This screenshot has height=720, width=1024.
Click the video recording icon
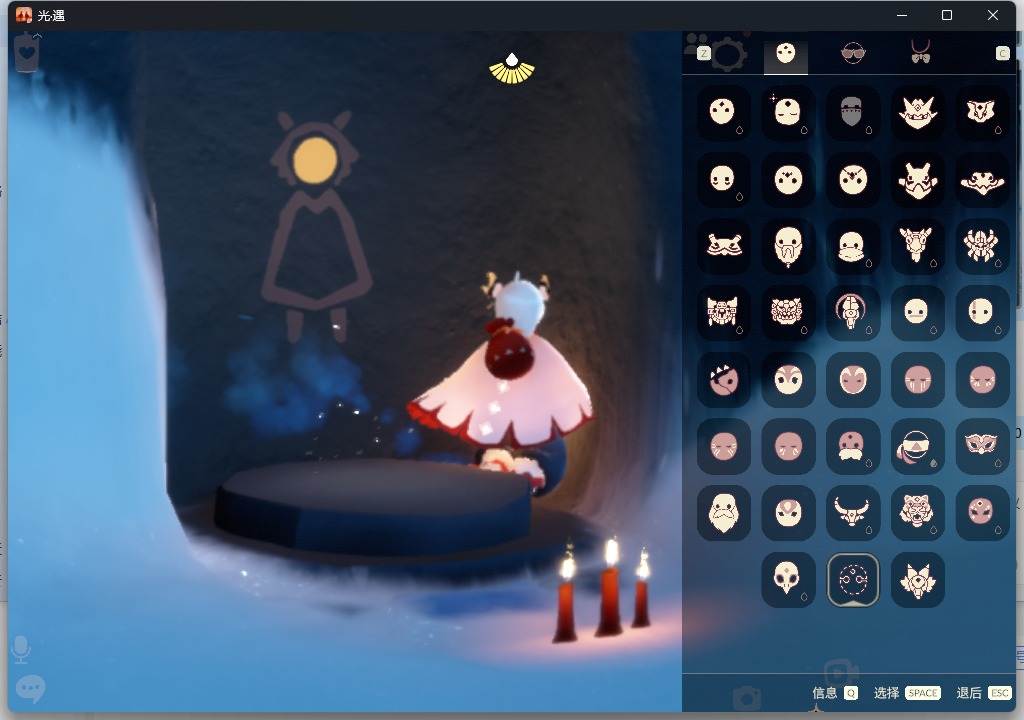pyautogui.click(x=841, y=673)
